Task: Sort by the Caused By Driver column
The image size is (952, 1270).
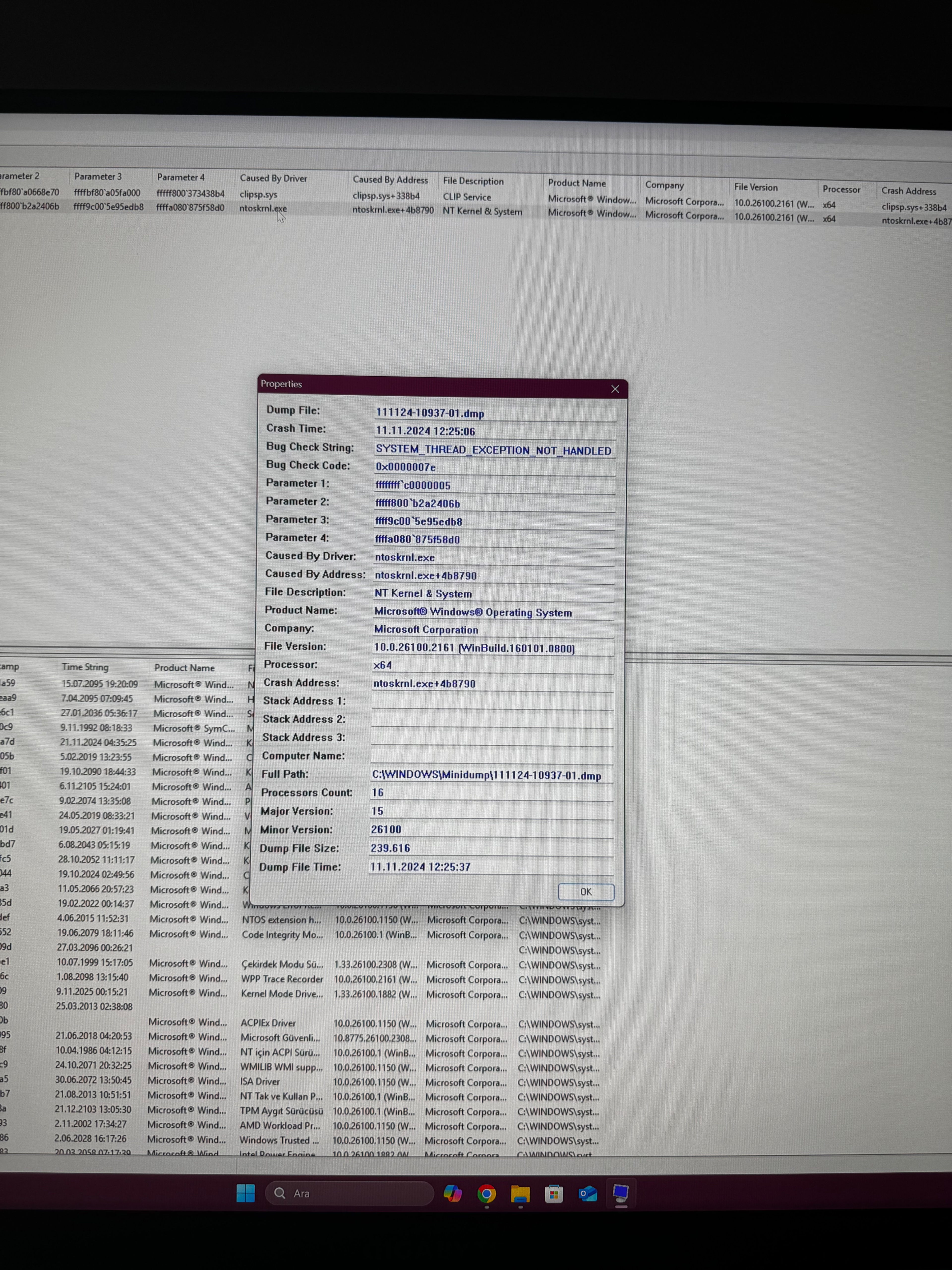Action: (273, 179)
